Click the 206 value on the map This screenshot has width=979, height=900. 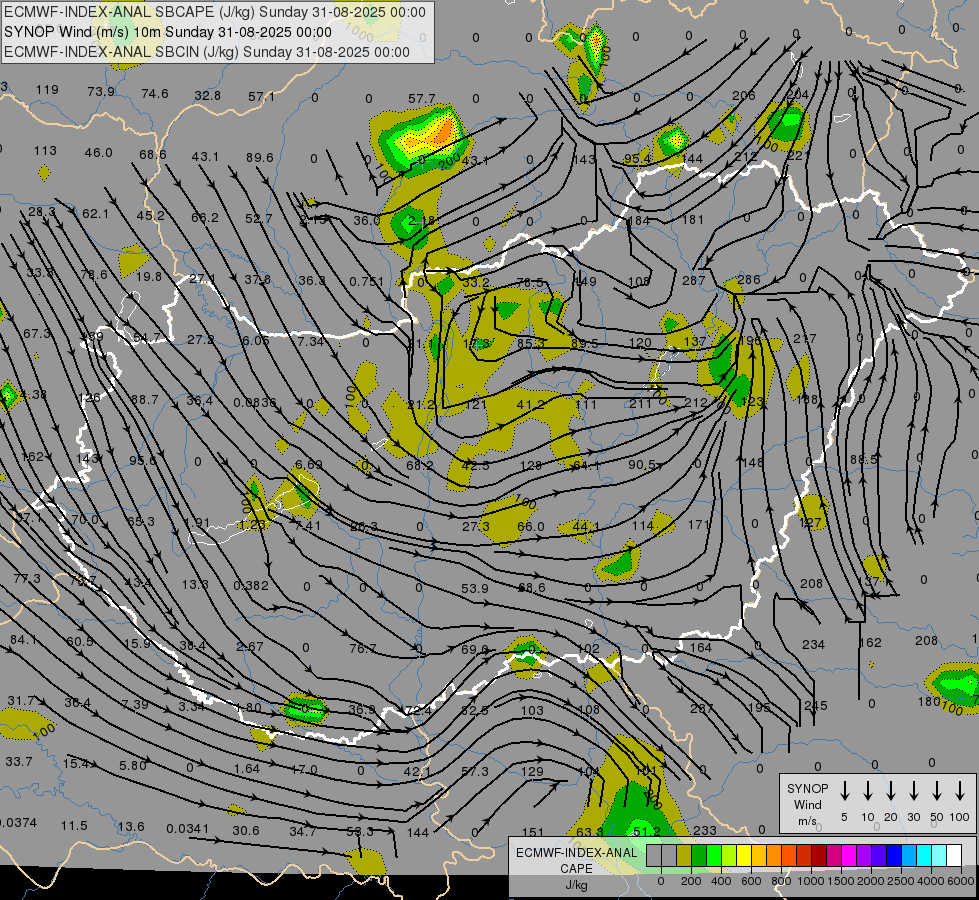[744, 96]
